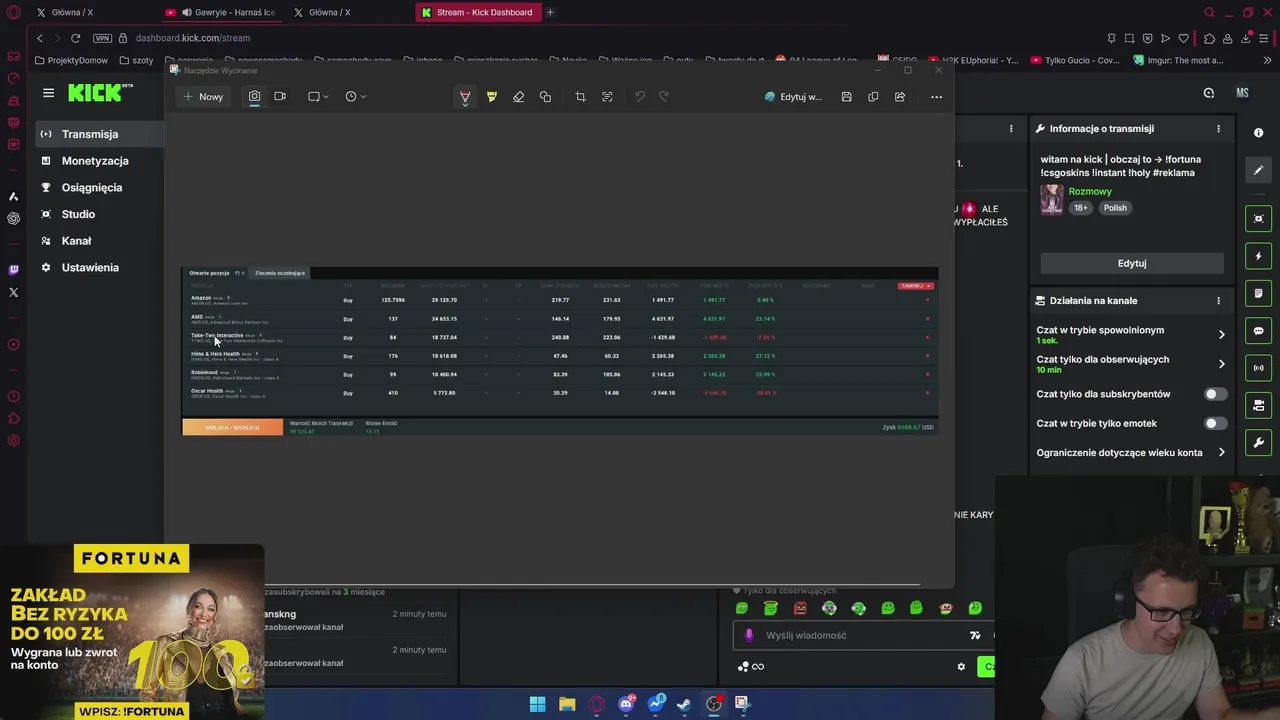Select the eraser tool in Snipping Tool

click(518, 97)
